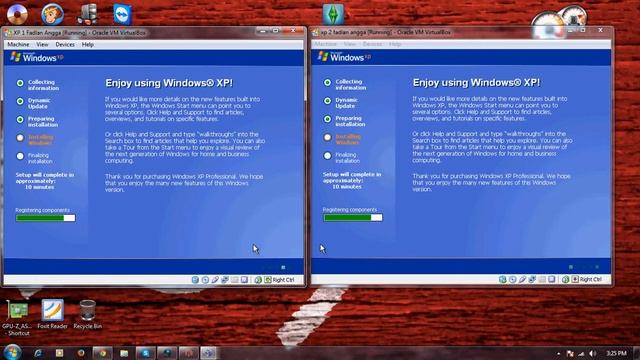The image size is (640, 360).
Task: Click optical disc icon in xp 2 status bar
Action: point(513,279)
